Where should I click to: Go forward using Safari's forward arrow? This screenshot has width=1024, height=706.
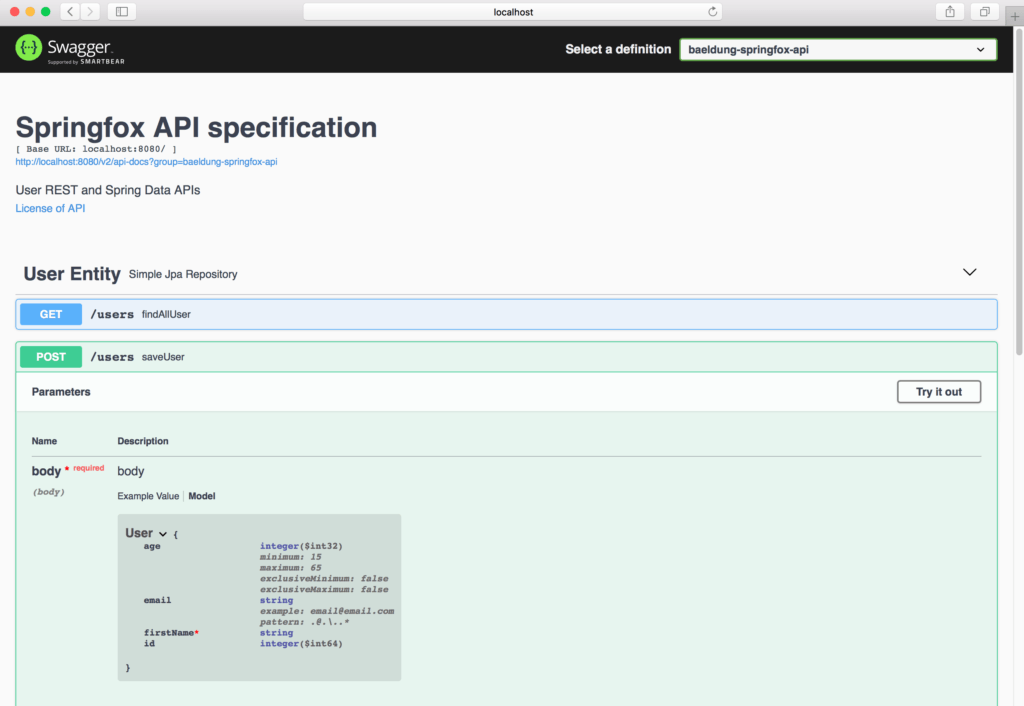coord(91,12)
